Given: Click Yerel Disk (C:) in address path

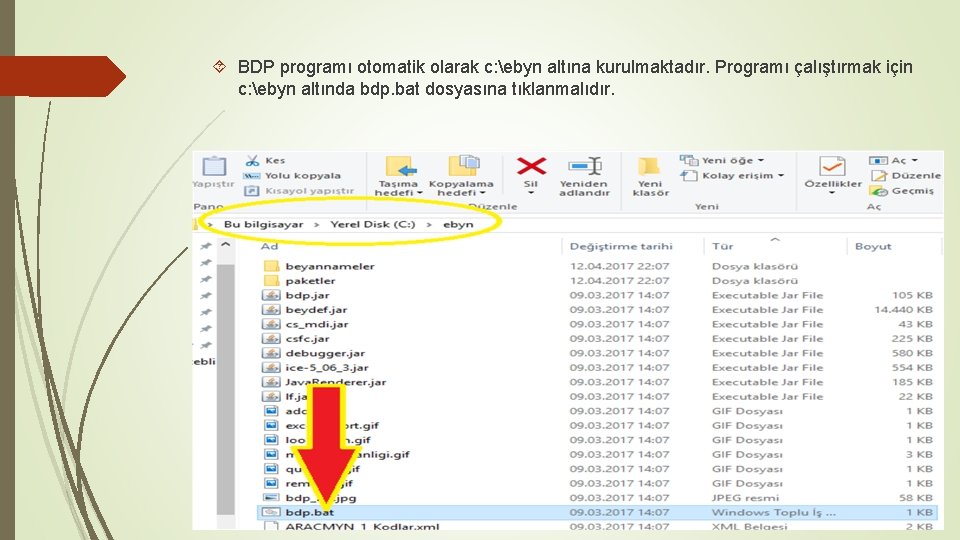Looking at the screenshot, I should pyautogui.click(x=373, y=225).
